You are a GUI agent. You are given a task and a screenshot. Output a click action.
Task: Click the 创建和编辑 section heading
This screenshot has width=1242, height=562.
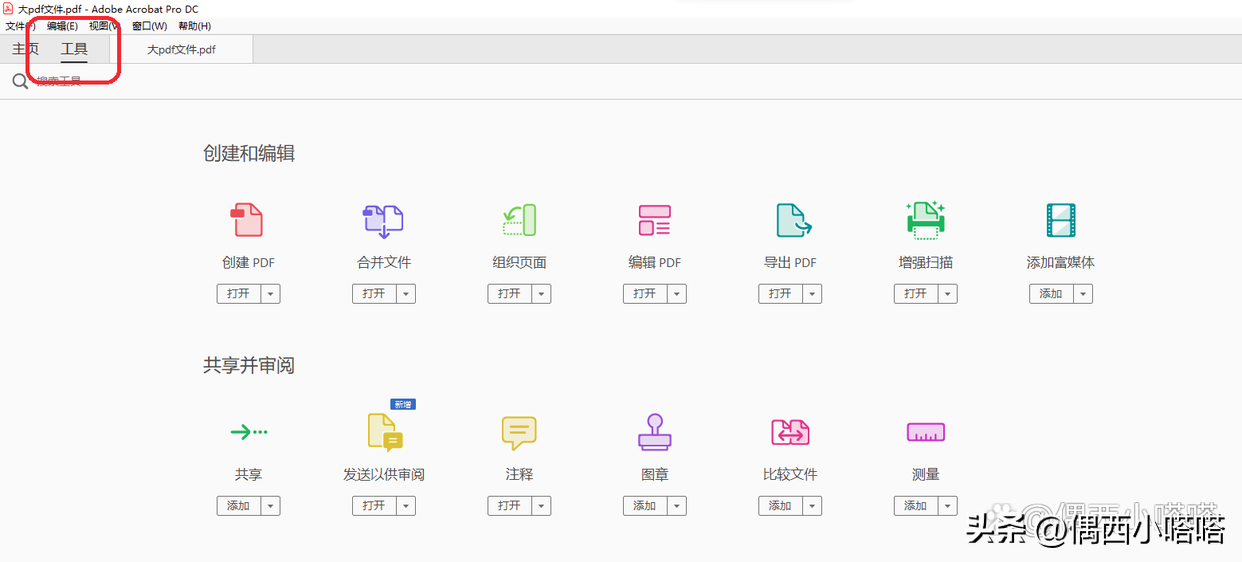pyautogui.click(x=249, y=153)
